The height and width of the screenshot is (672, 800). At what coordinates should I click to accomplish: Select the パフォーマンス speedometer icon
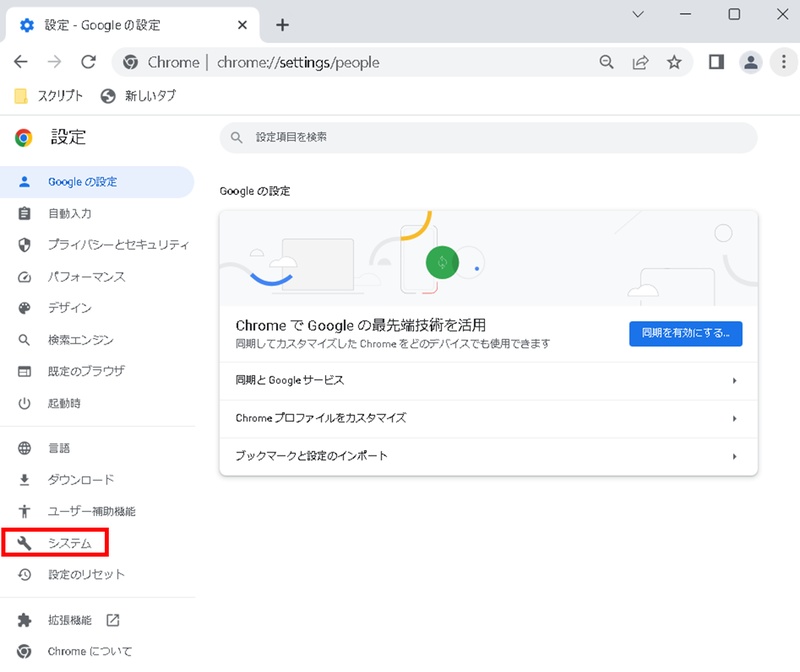[x=22, y=276]
